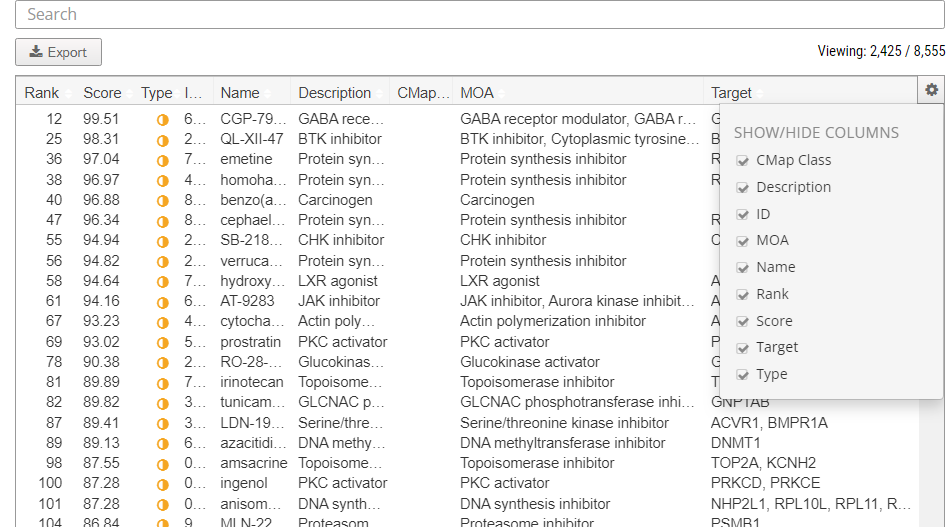The height and width of the screenshot is (527, 947).
Task: Click the type icon for AT-9283 row
Action: pyautogui.click(x=162, y=302)
